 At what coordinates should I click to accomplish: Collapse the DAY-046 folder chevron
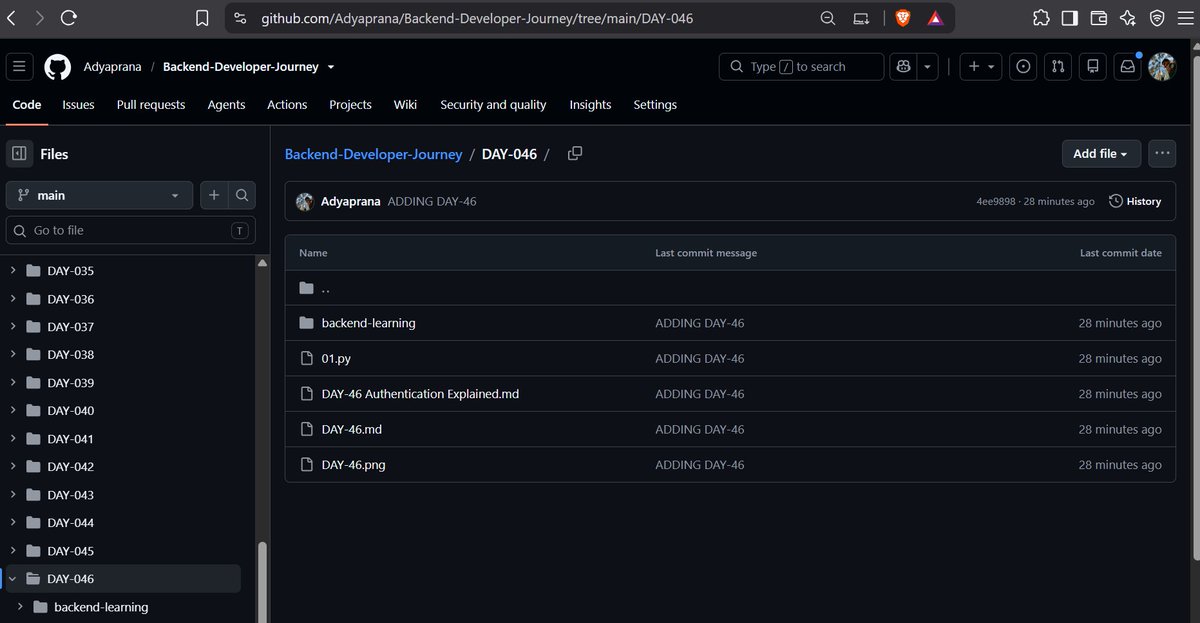(13, 579)
